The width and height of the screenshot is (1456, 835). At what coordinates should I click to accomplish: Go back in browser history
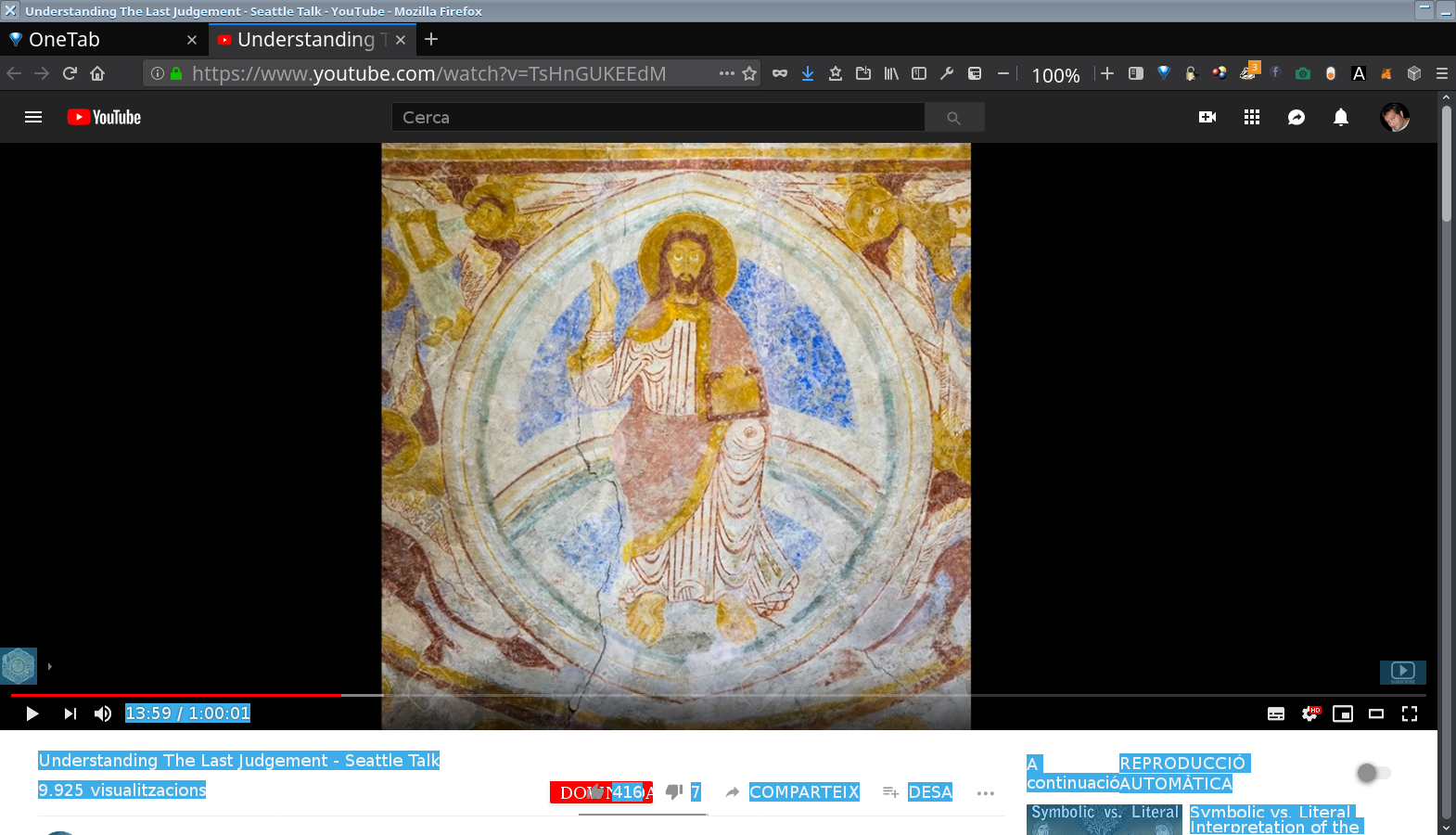14,73
